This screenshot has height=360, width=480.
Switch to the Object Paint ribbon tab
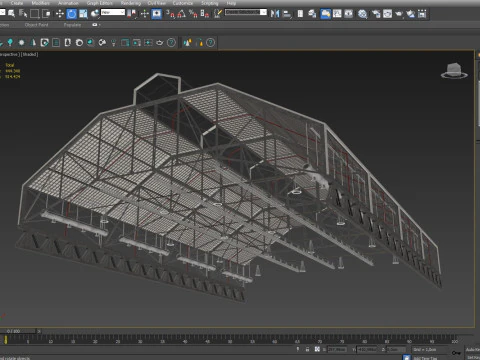(x=36, y=25)
